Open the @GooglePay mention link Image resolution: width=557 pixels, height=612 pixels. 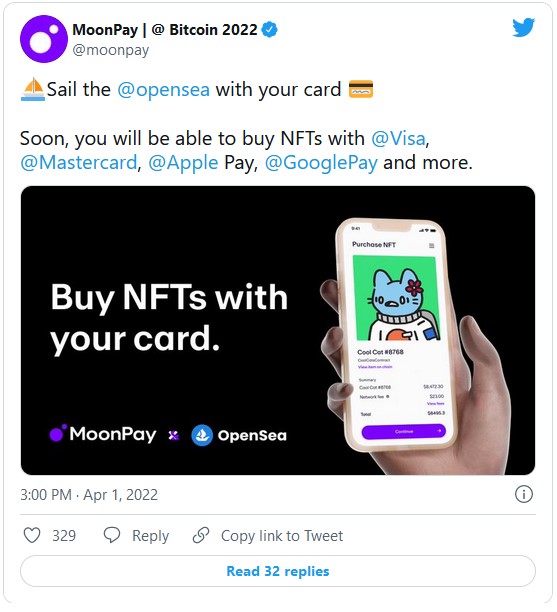coord(321,163)
